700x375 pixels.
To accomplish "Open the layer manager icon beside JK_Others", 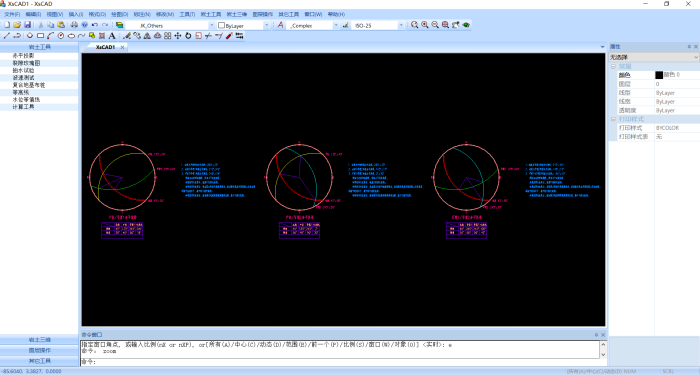I will click(x=119, y=25).
